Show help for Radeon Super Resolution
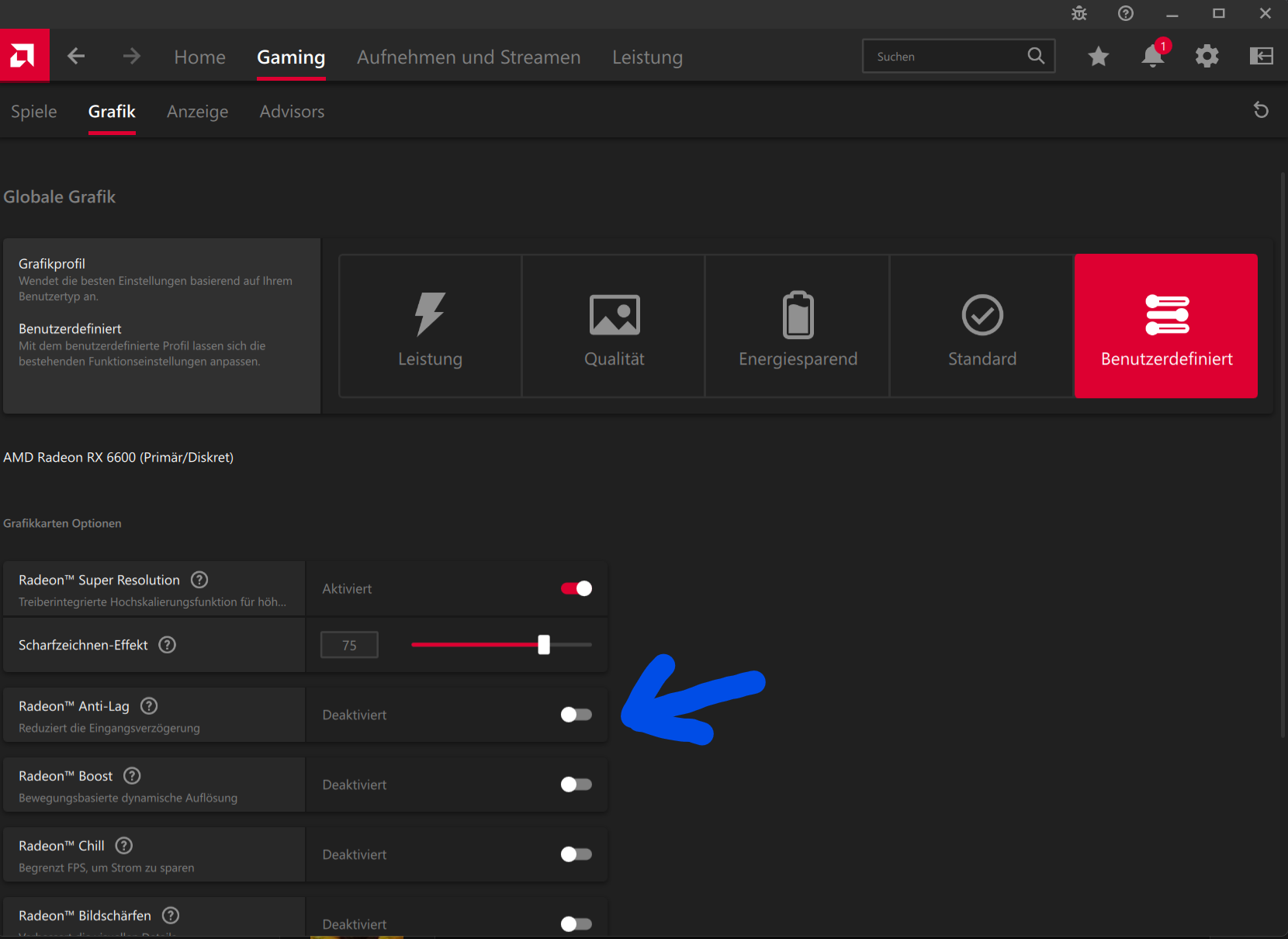The image size is (1288, 939). tap(199, 580)
